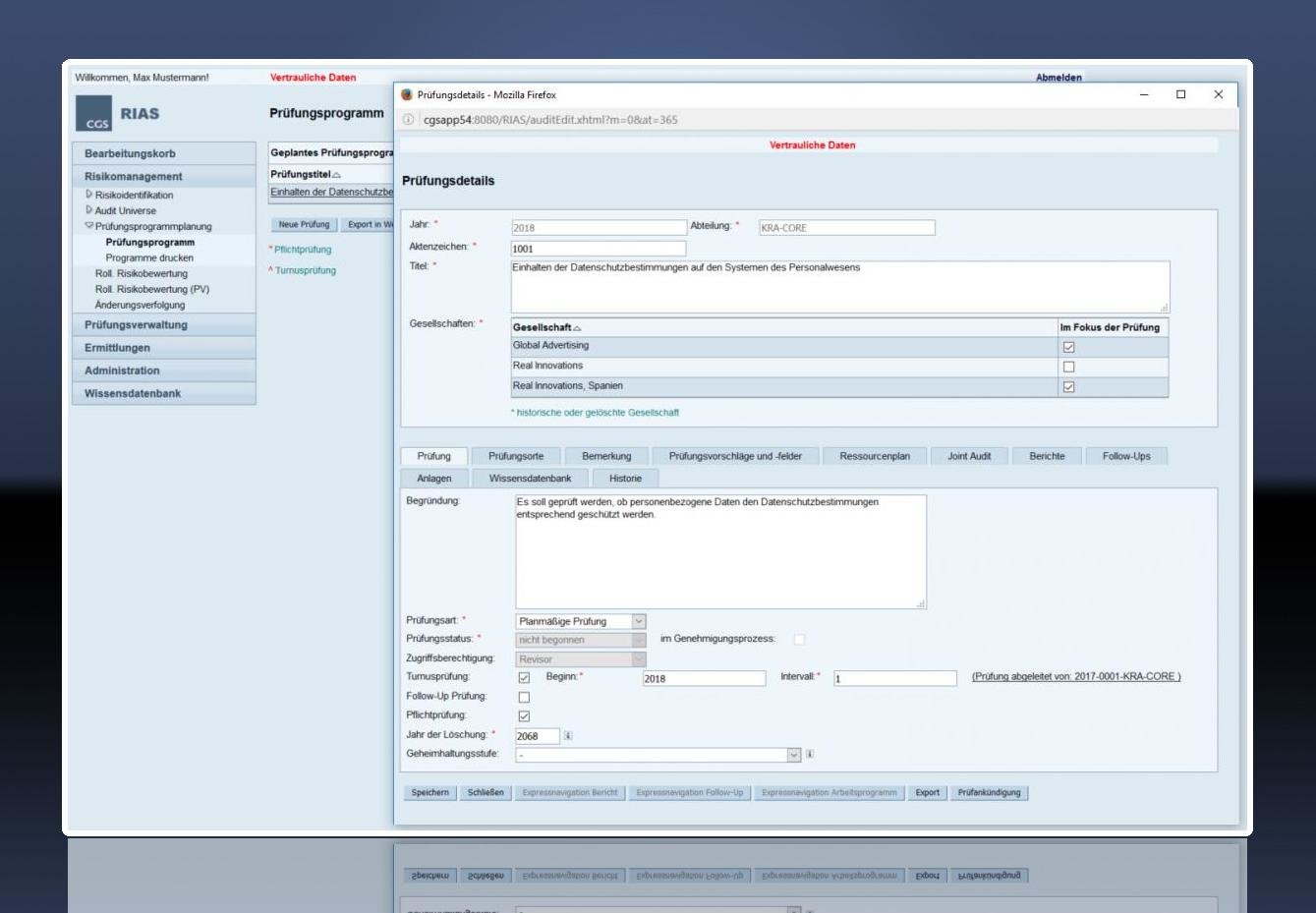Open the Berichte tab
1316x913 pixels.
pyautogui.click(x=1047, y=456)
